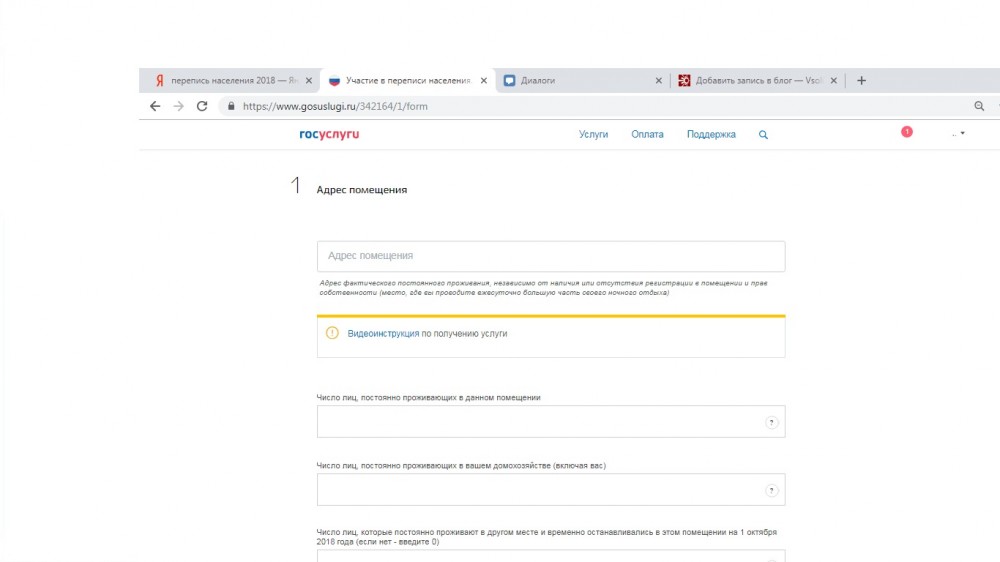1000x562 pixels.
Task: Click the help icon in permanent residents field
Action: point(771,423)
